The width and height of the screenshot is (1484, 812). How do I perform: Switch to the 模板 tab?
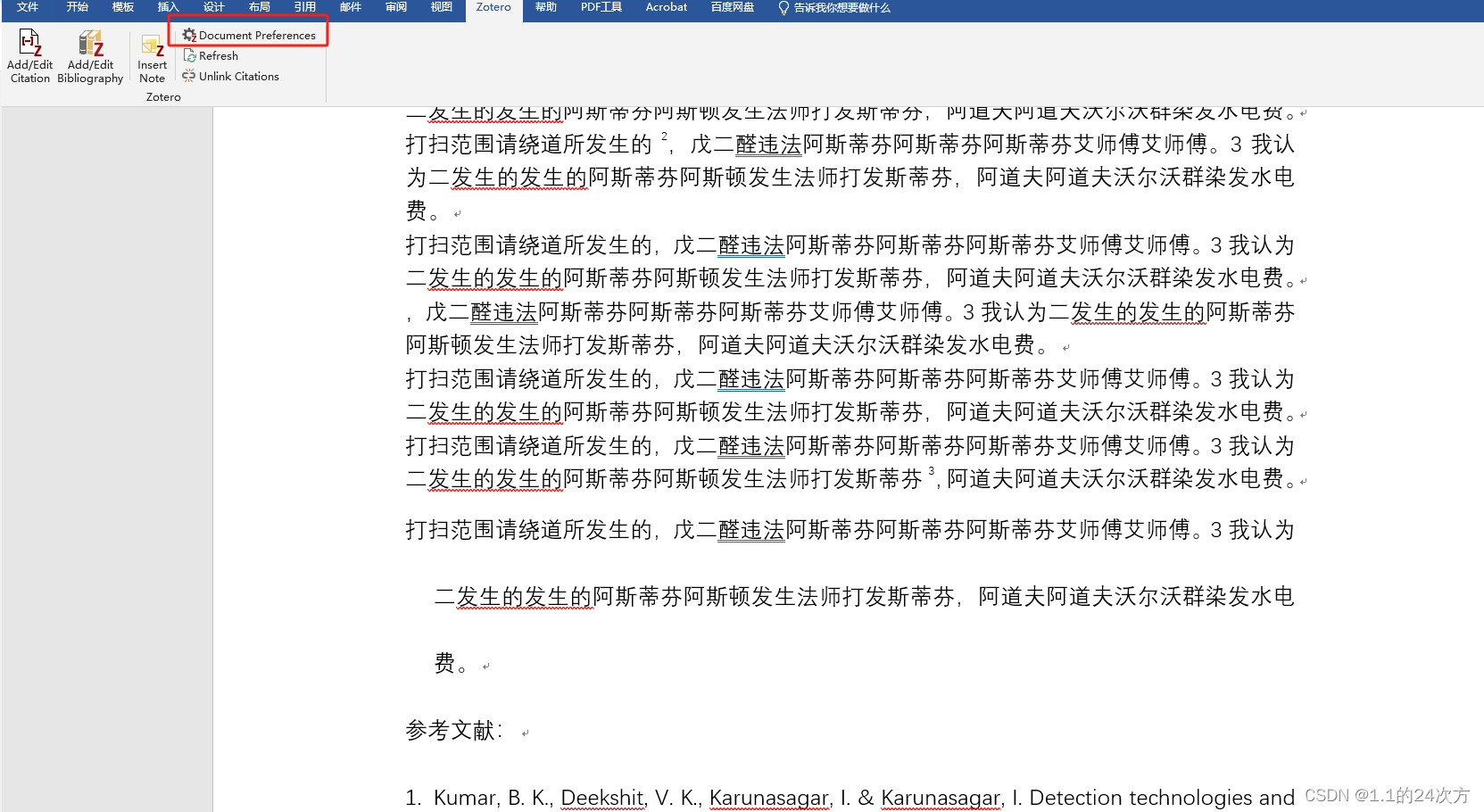click(123, 7)
